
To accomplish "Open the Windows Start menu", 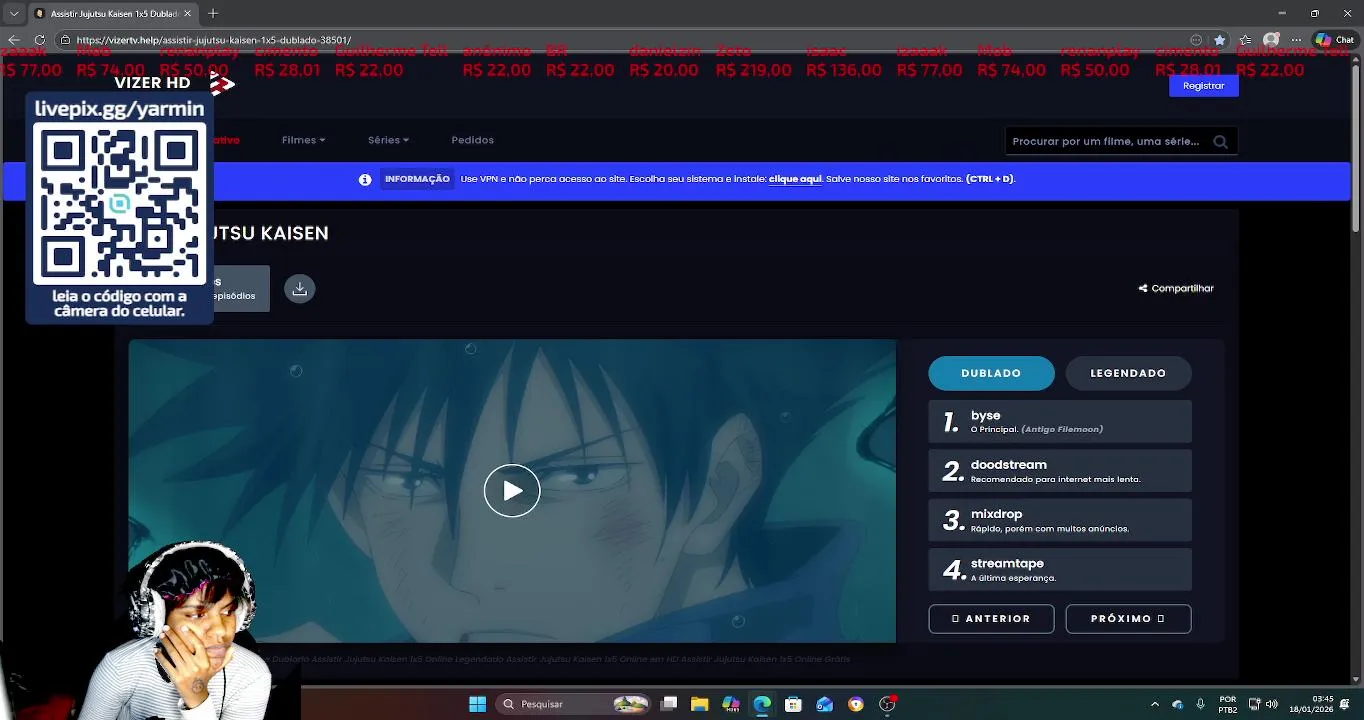I will point(477,704).
